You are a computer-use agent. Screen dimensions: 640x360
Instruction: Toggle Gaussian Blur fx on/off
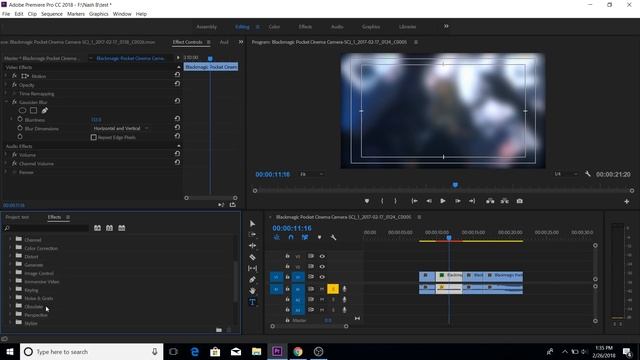[14, 102]
